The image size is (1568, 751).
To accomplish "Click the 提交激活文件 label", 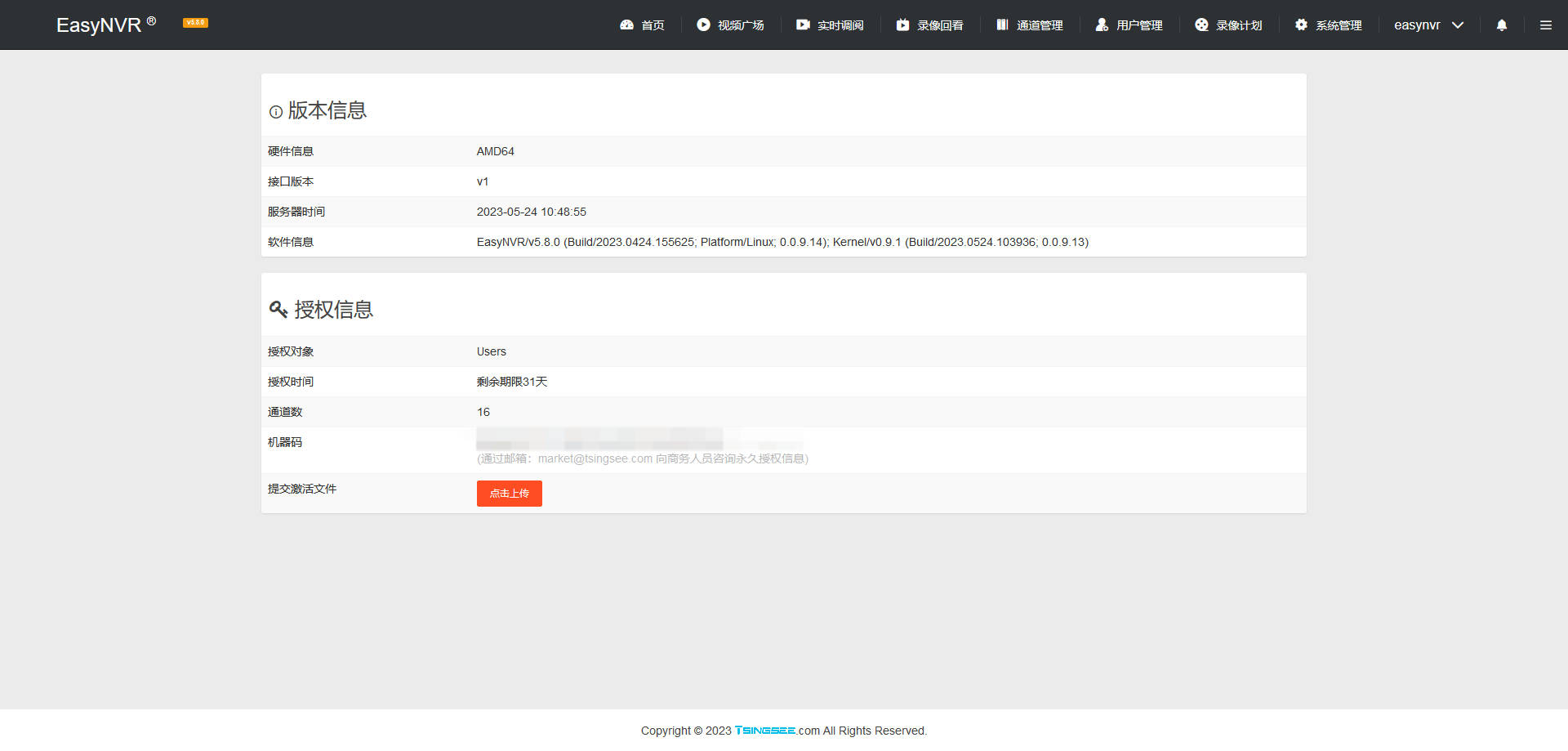I will [x=302, y=489].
